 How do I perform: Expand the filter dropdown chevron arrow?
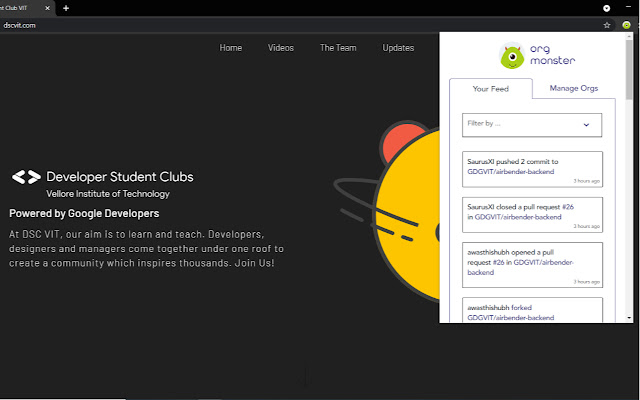pos(586,125)
